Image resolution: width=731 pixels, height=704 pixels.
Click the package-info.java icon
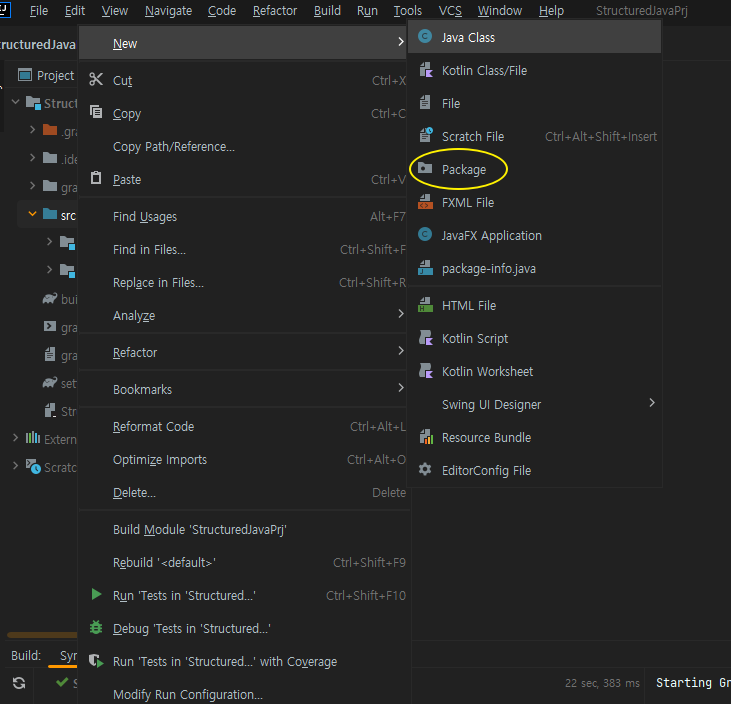(426, 268)
